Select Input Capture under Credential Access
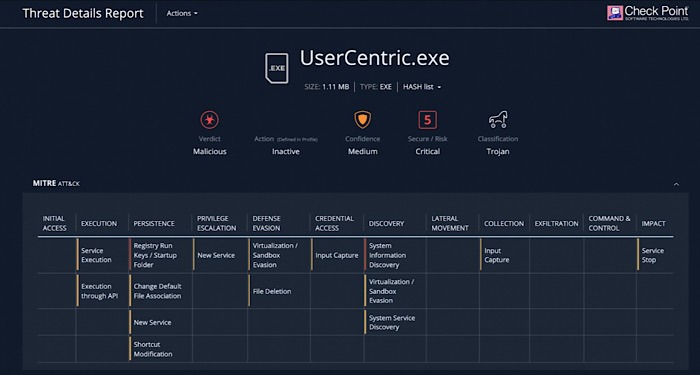Image resolution: width=700 pixels, height=375 pixels. [x=337, y=255]
